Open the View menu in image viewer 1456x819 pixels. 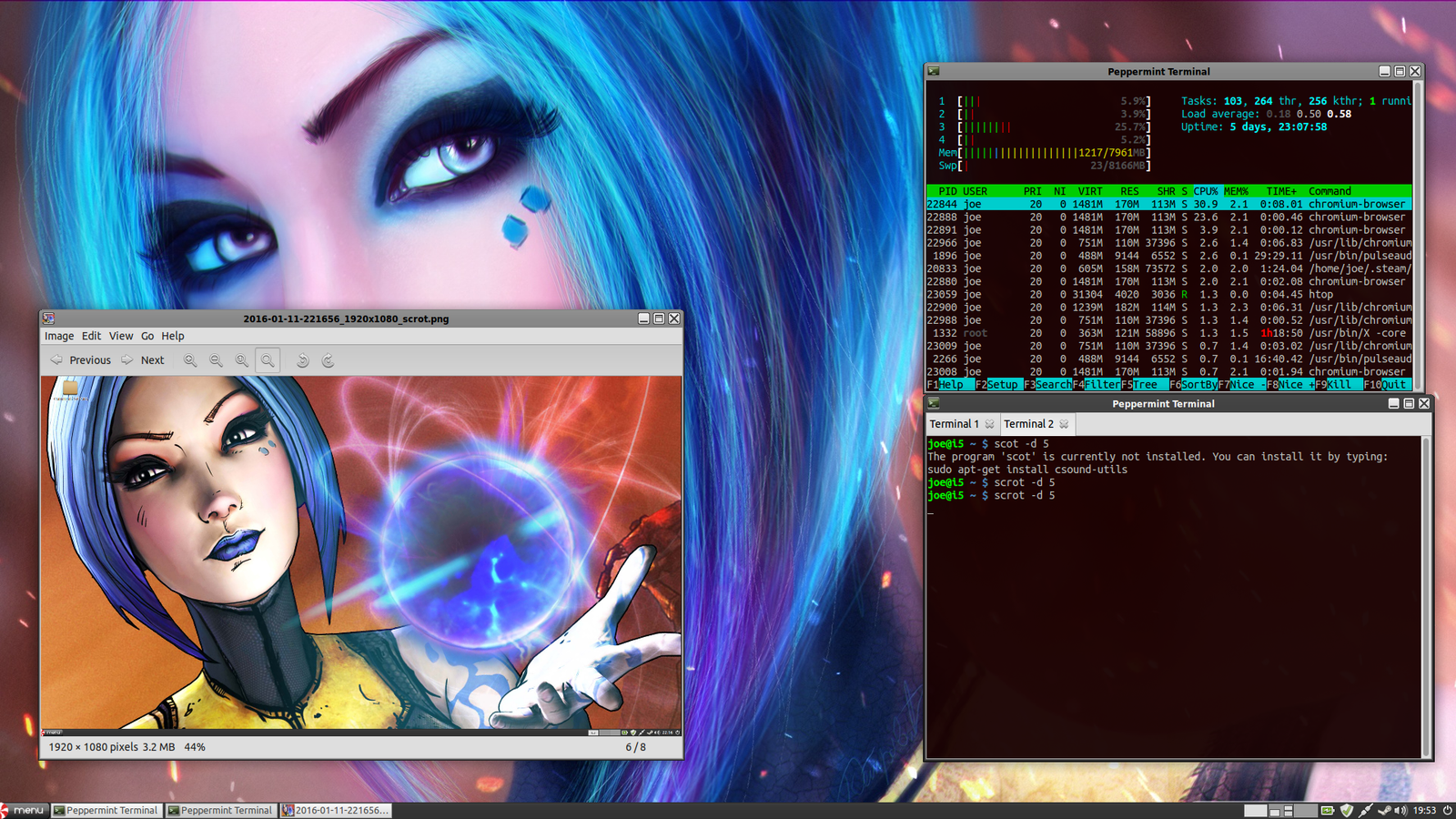click(121, 336)
